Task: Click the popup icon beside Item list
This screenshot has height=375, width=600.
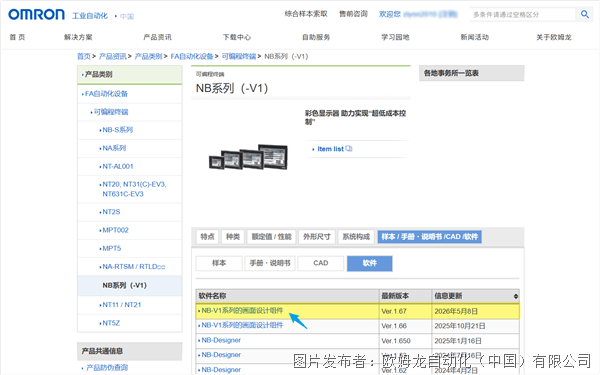Action: 349,148
